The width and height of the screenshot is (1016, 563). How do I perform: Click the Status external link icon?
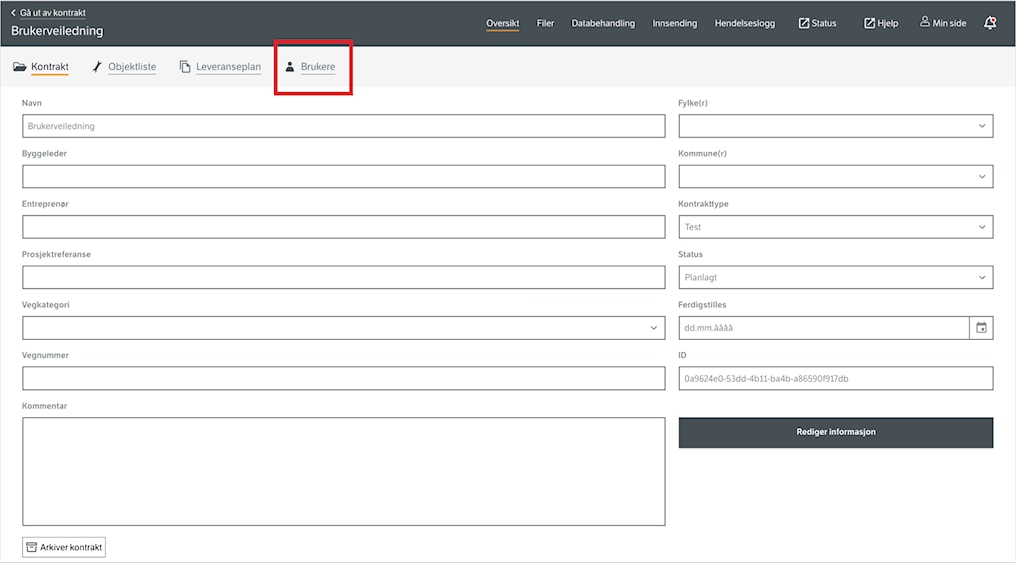pos(803,23)
